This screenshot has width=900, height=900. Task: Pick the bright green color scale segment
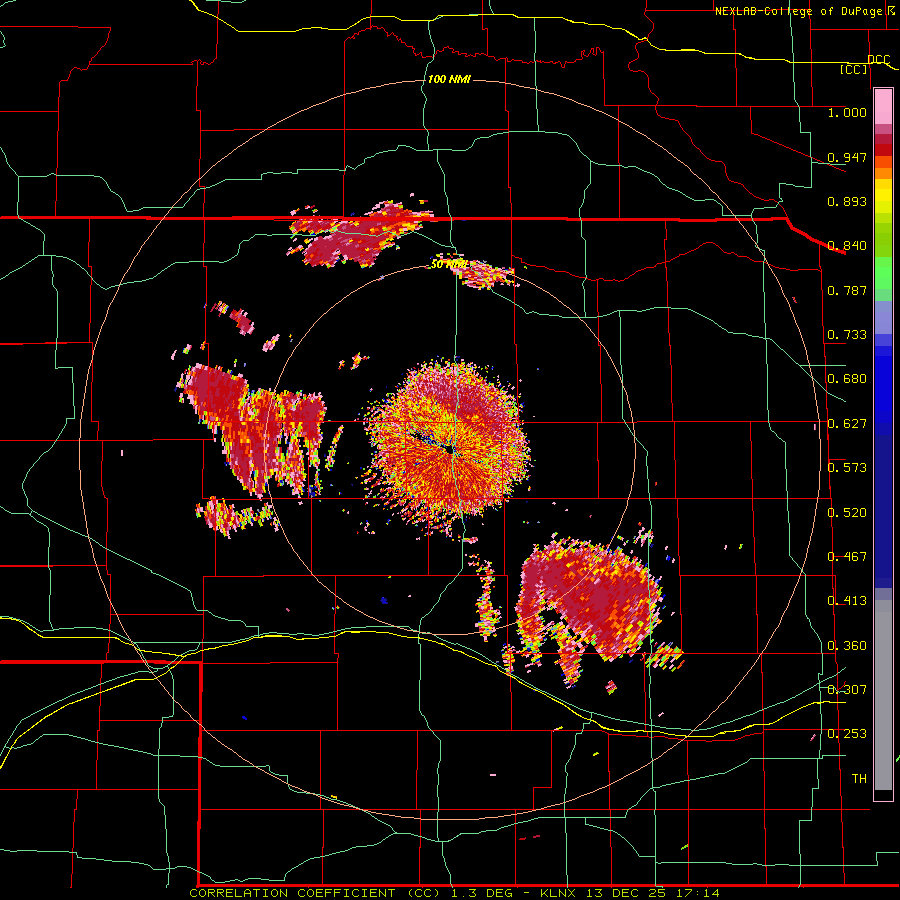883,273
